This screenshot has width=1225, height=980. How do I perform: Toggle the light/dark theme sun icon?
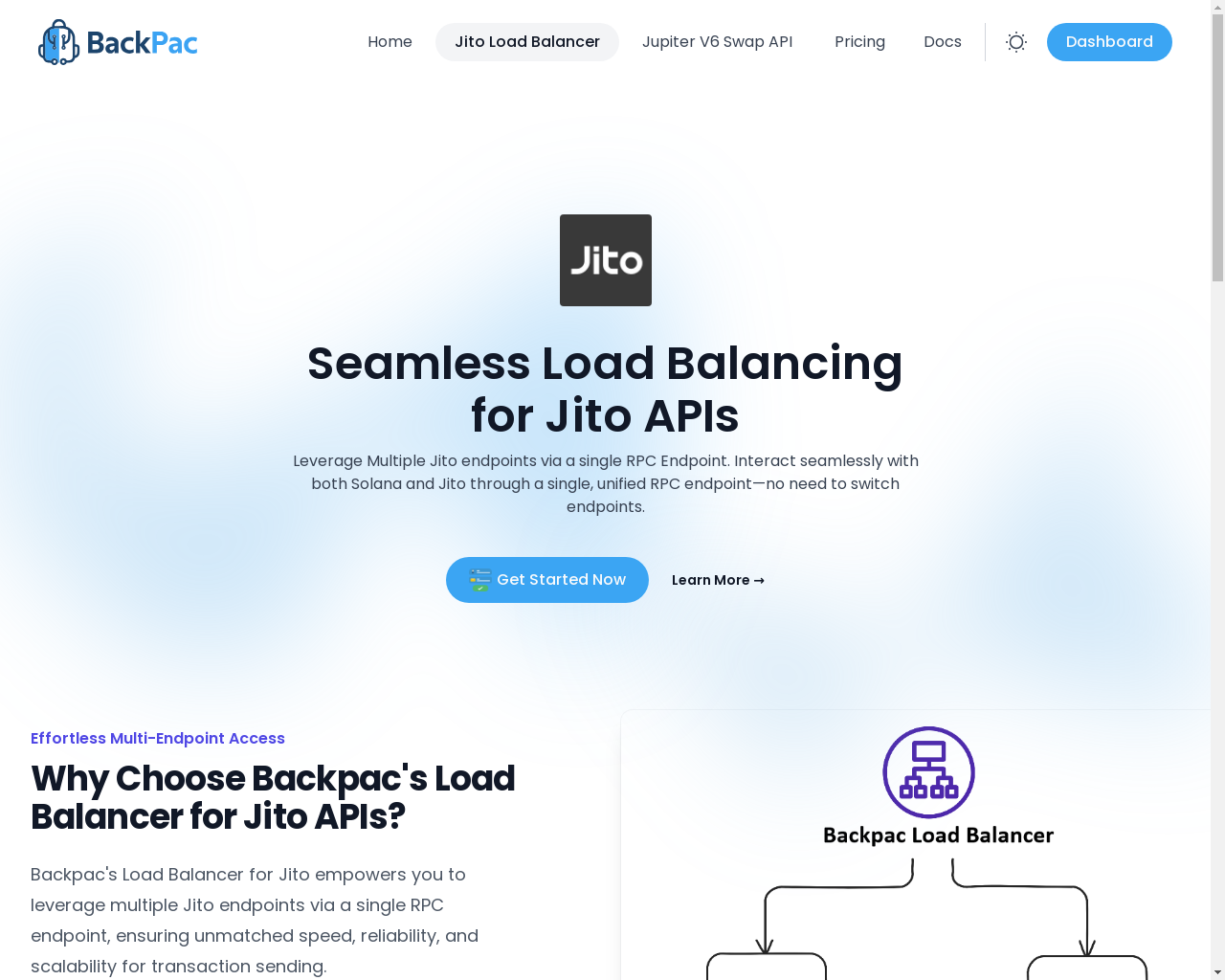(1016, 42)
